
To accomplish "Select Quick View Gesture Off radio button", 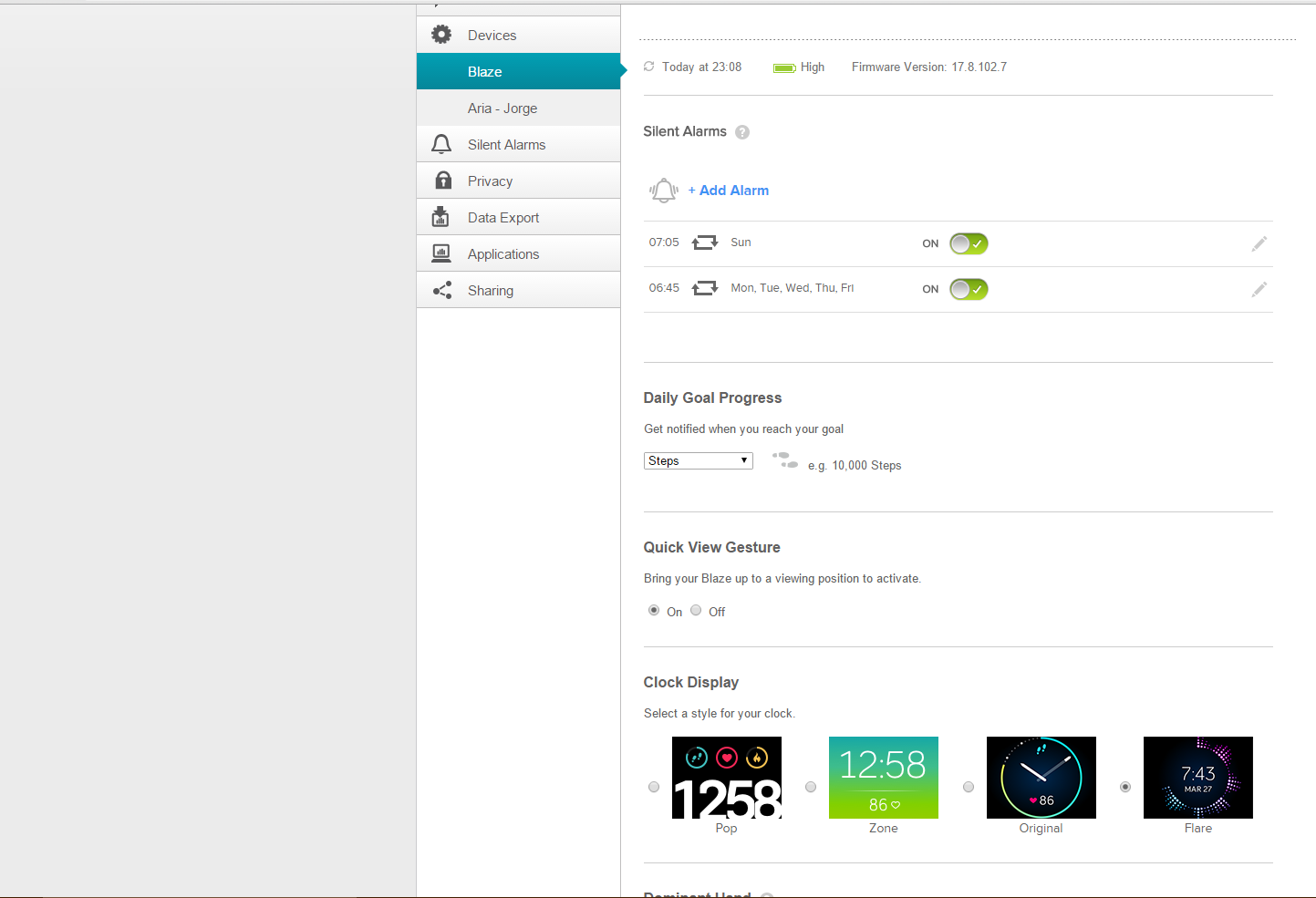I will point(696,610).
